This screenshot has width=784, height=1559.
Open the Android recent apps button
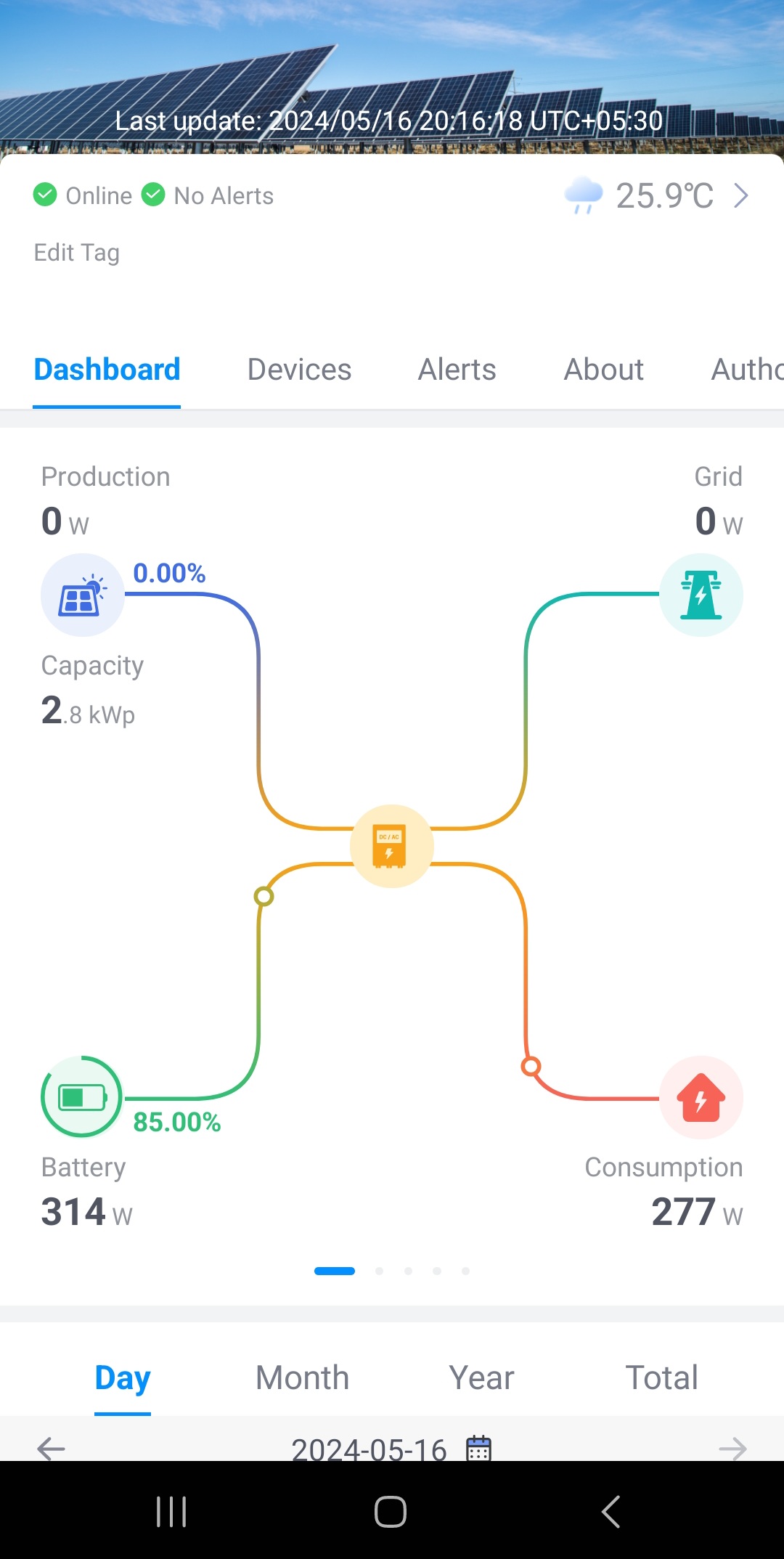point(172,1512)
